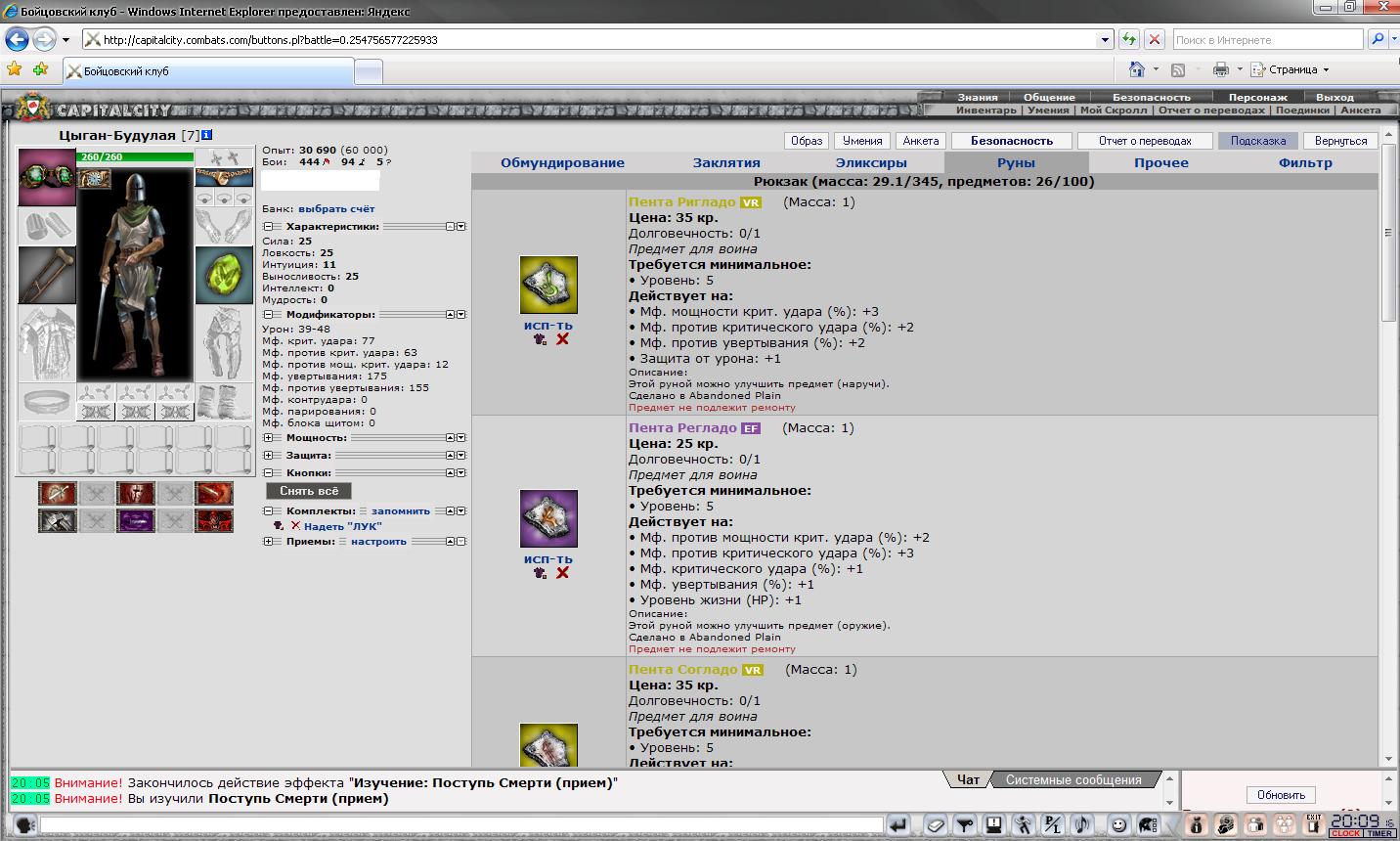Screen dimensions: 1400x841
Task: Open the Общение top menu
Action: [x=1049, y=98]
